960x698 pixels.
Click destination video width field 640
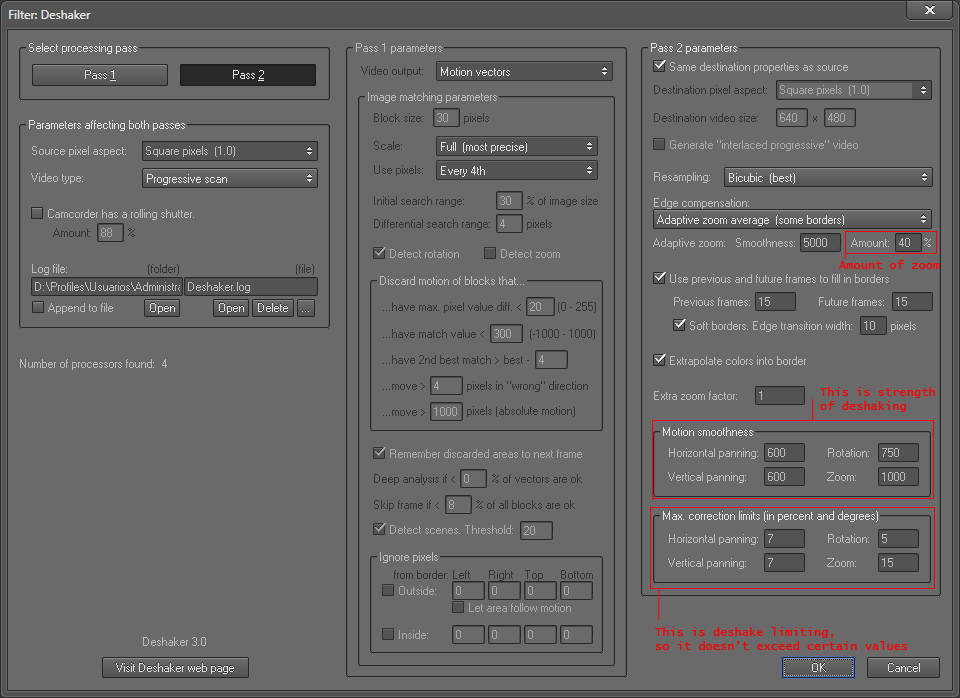coord(791,118)
